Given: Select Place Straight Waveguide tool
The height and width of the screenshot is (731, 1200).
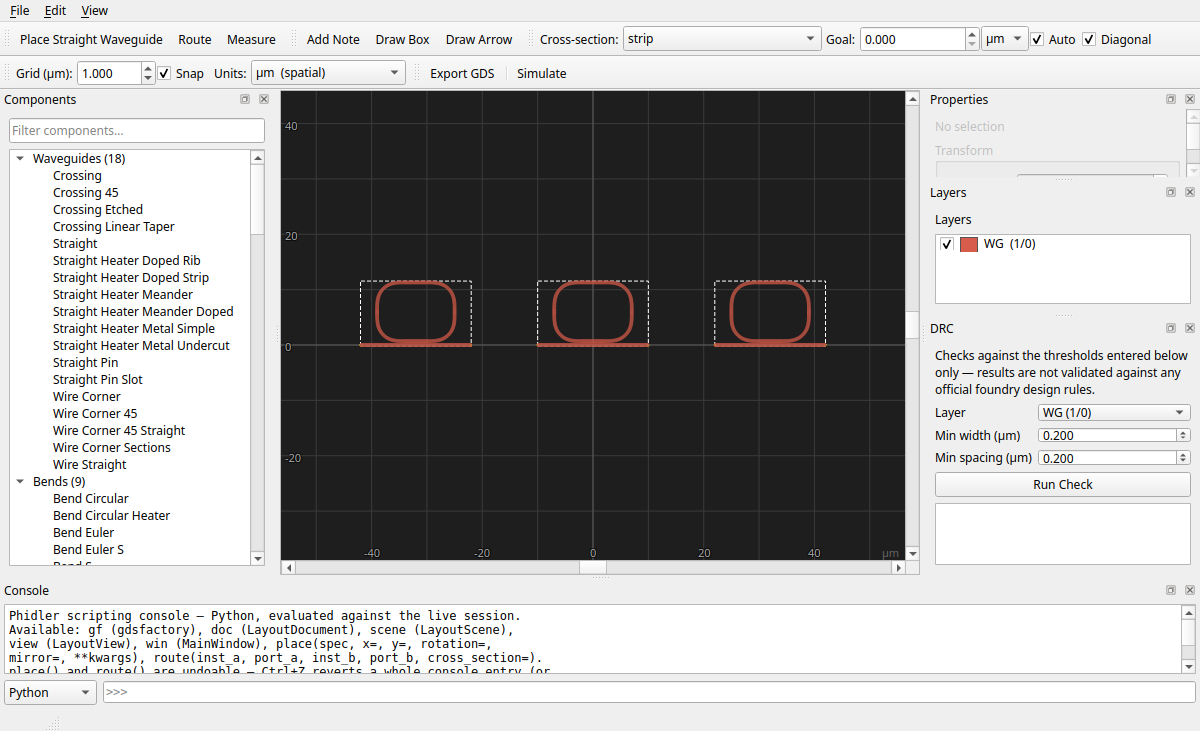Looking at the screenshot, I should point(91,39).
